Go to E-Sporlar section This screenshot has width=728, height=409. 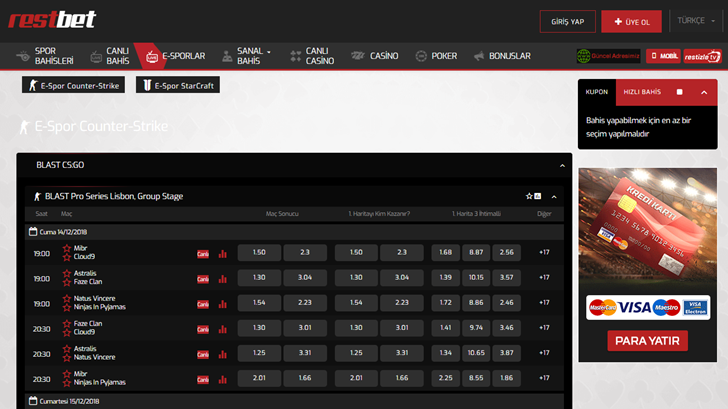click(176, 56)
